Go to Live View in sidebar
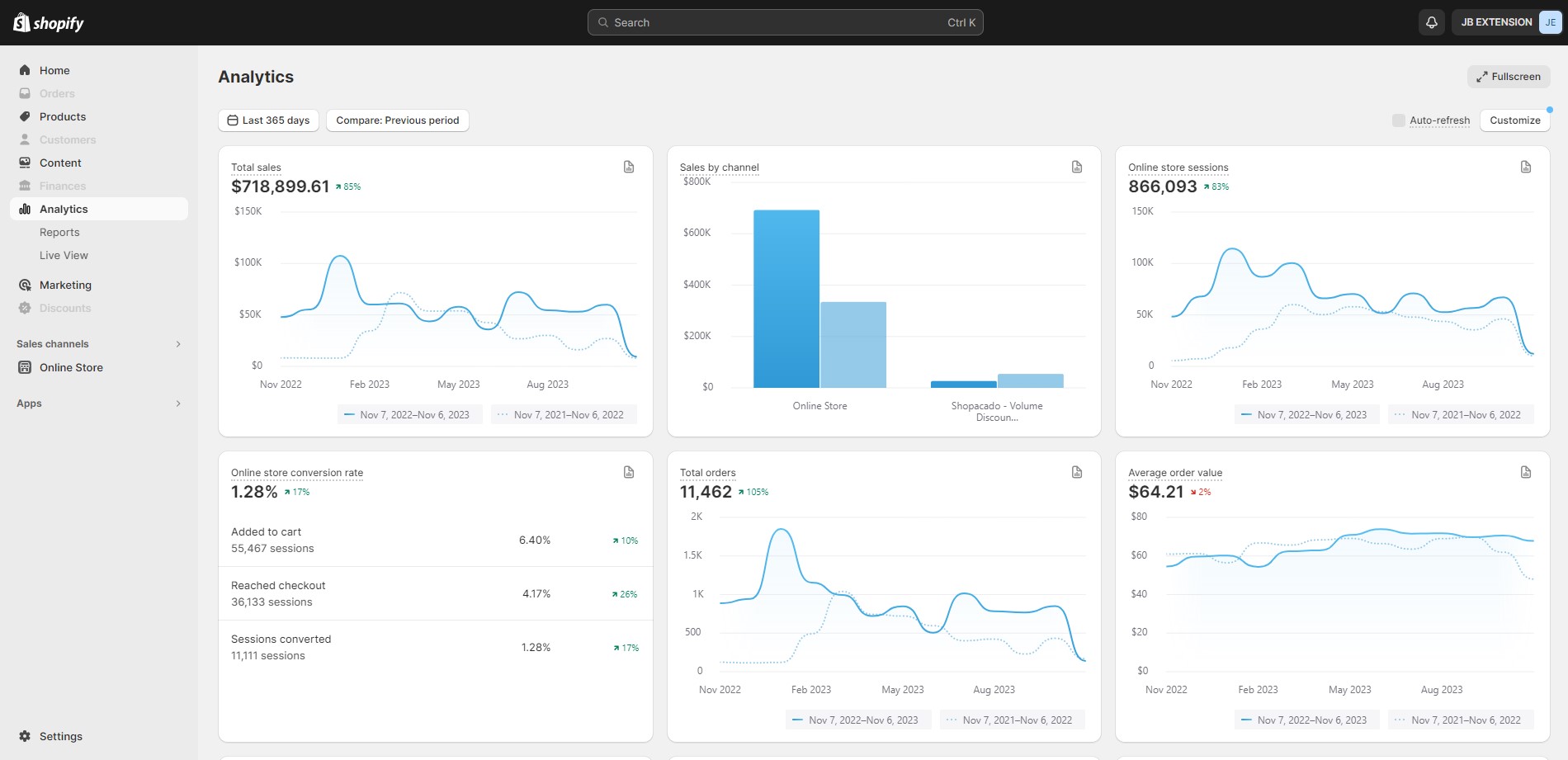 [64, 256]
